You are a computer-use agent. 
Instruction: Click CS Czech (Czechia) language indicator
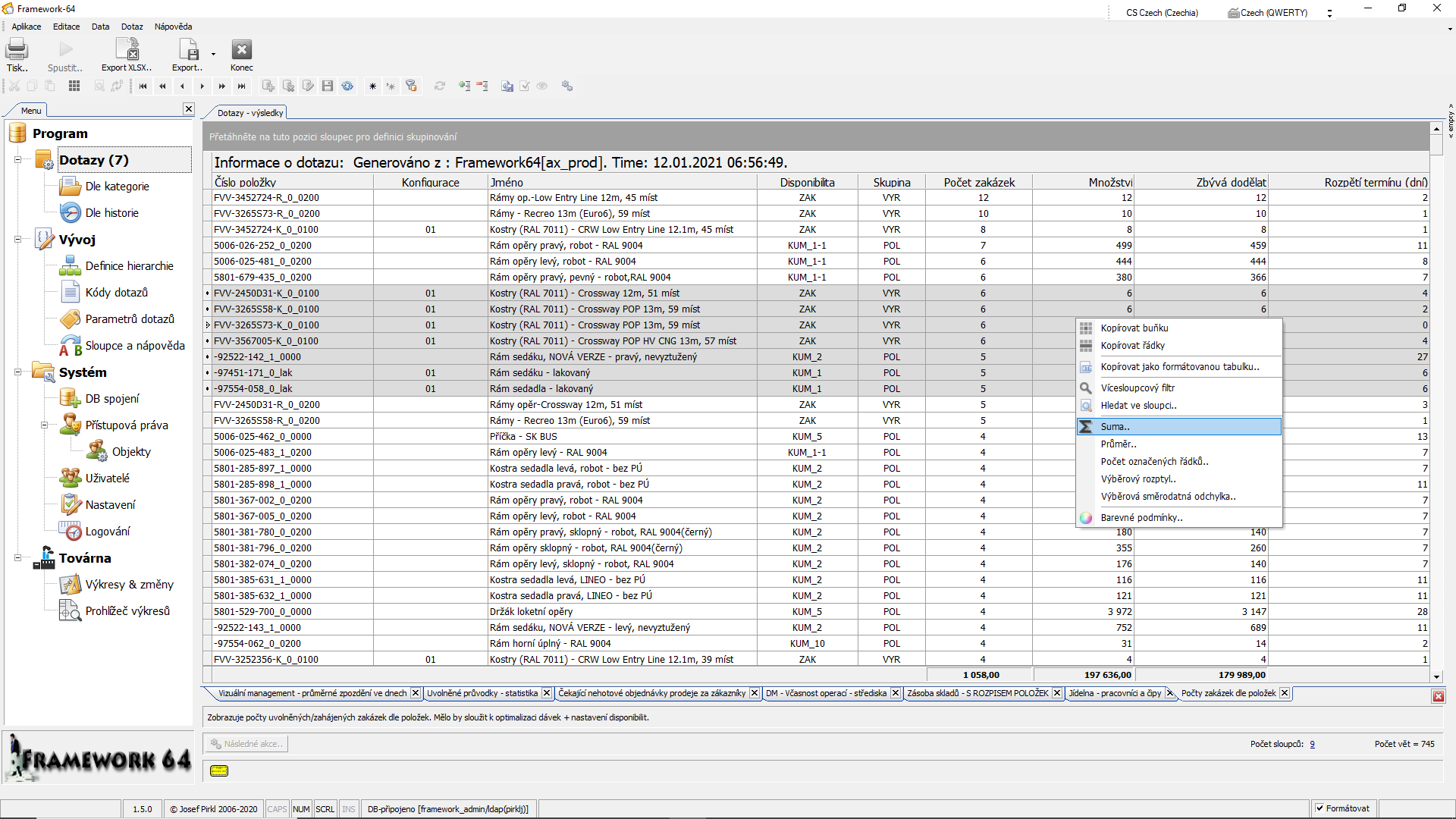click(x=1162, y=13)
